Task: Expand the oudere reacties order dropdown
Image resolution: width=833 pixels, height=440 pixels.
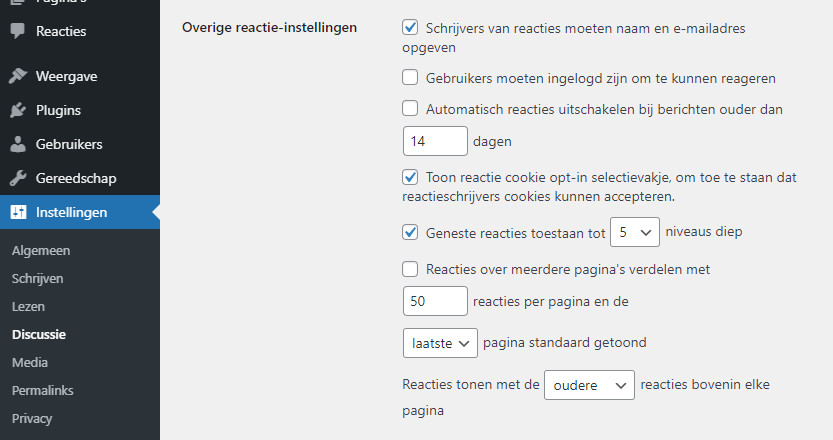Action: (x=589, y=385)
